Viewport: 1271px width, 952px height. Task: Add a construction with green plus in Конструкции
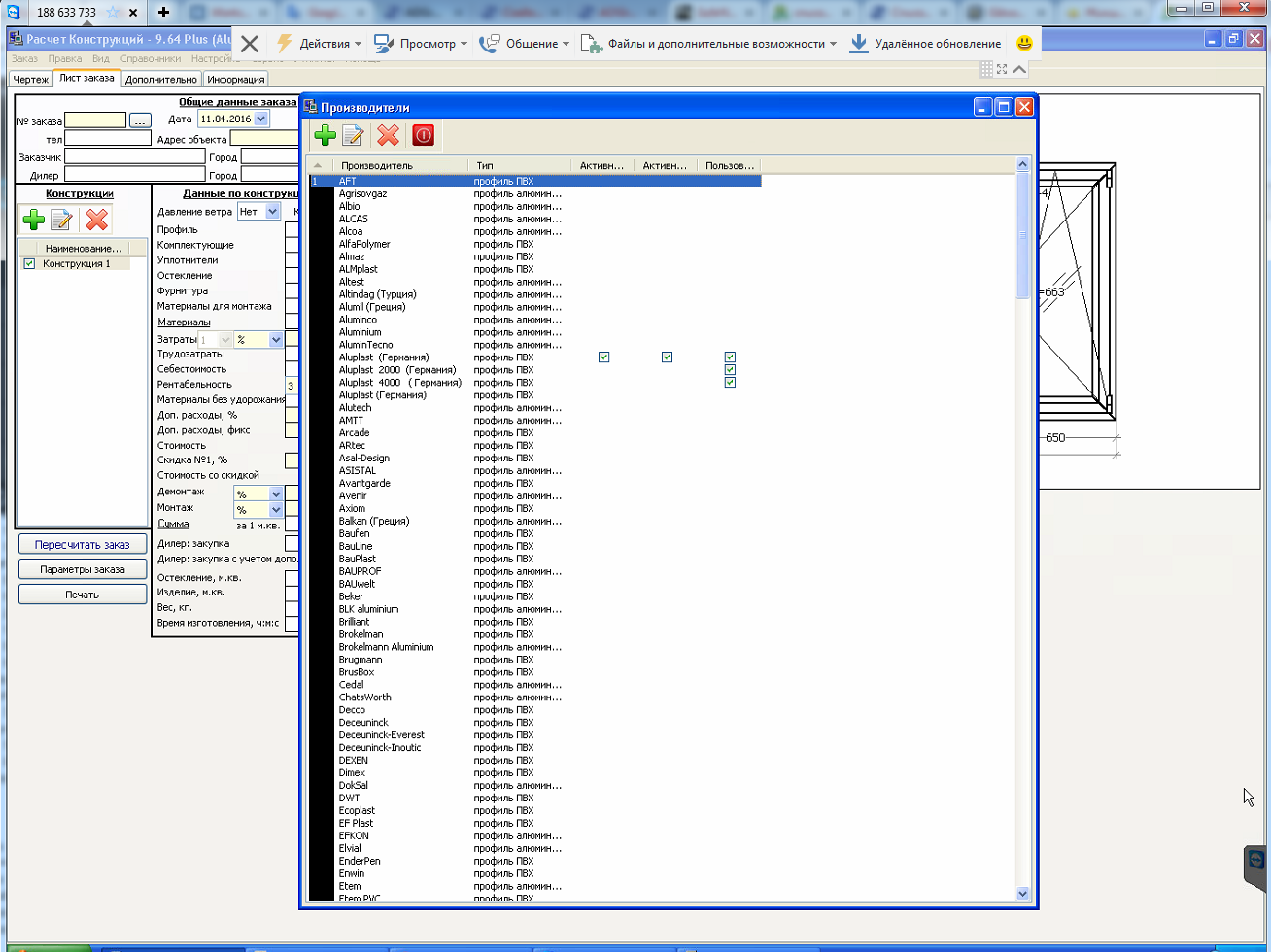(x=34, y=220)
